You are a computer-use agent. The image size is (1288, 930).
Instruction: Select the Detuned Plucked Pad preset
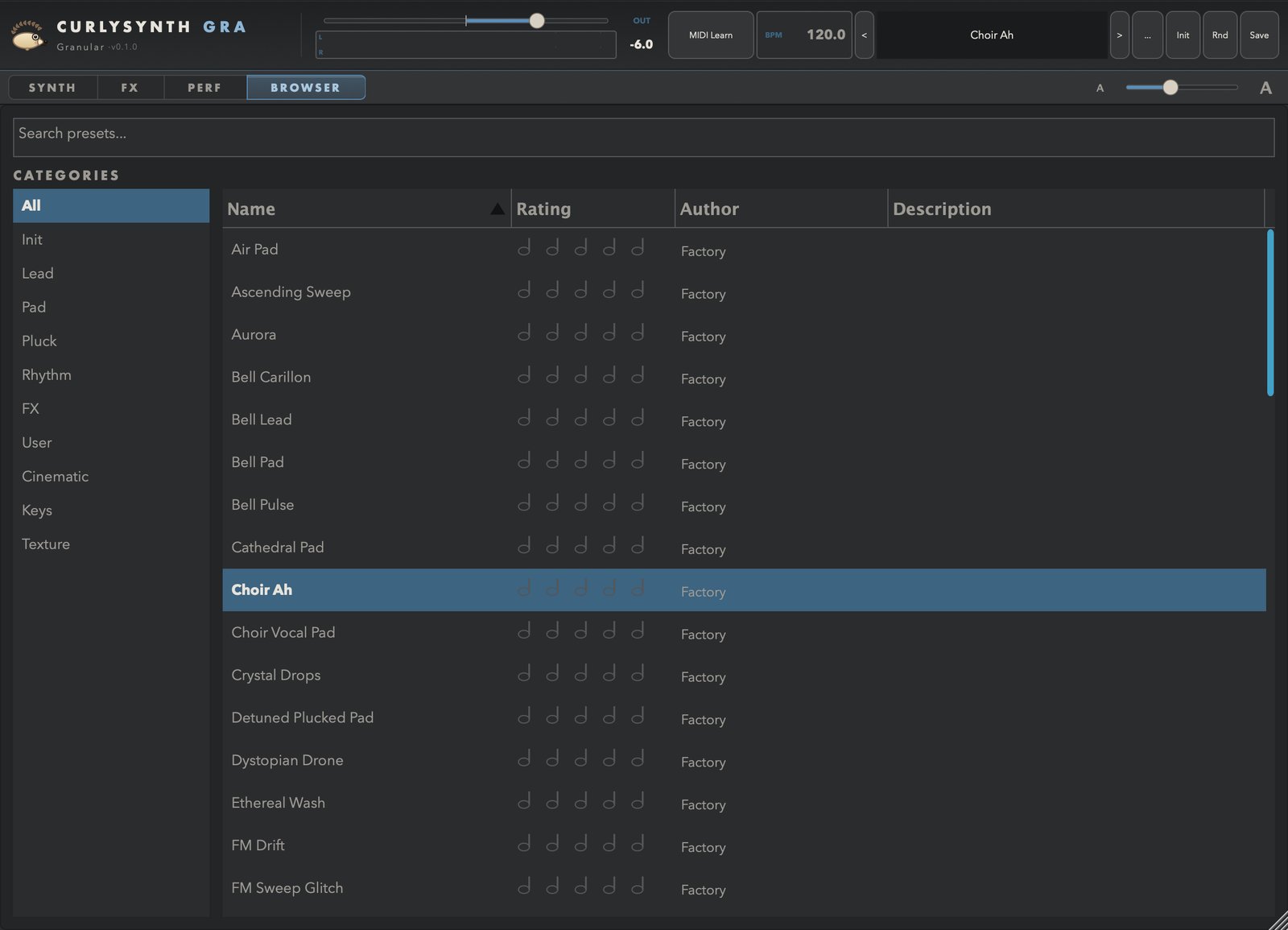coord(744,717)
